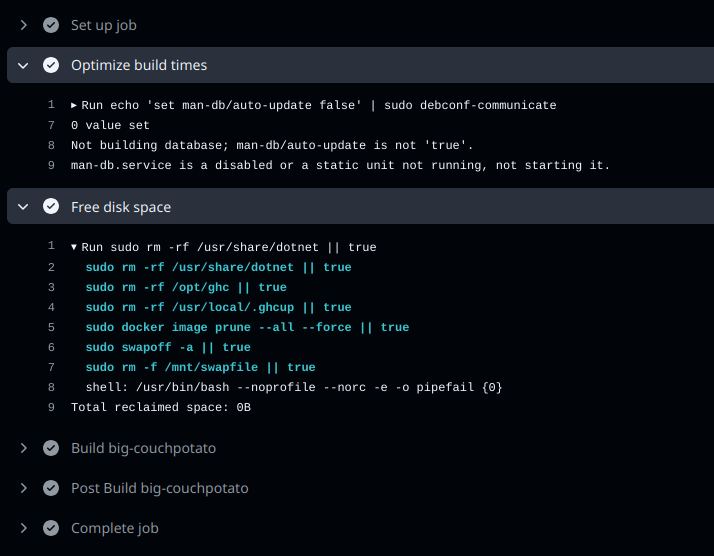714x556 pixels.
Task: Click the Optimize build times success checkmark icon
Action: click(x=51, y=65)
